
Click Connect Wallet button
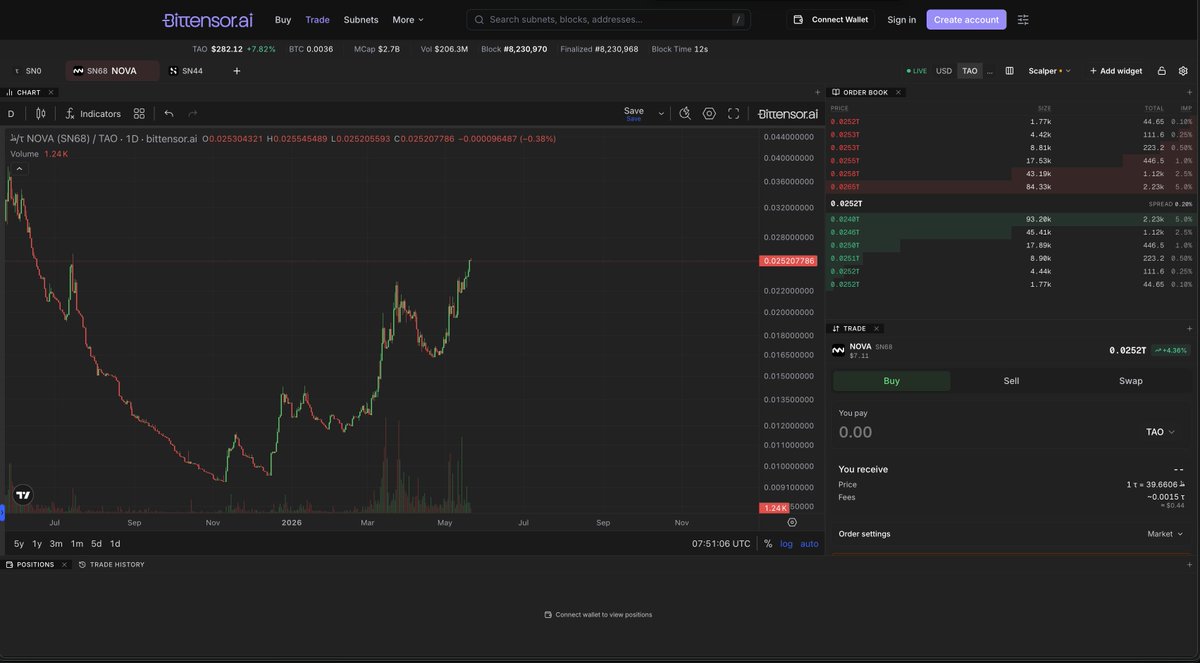point(831,19)
